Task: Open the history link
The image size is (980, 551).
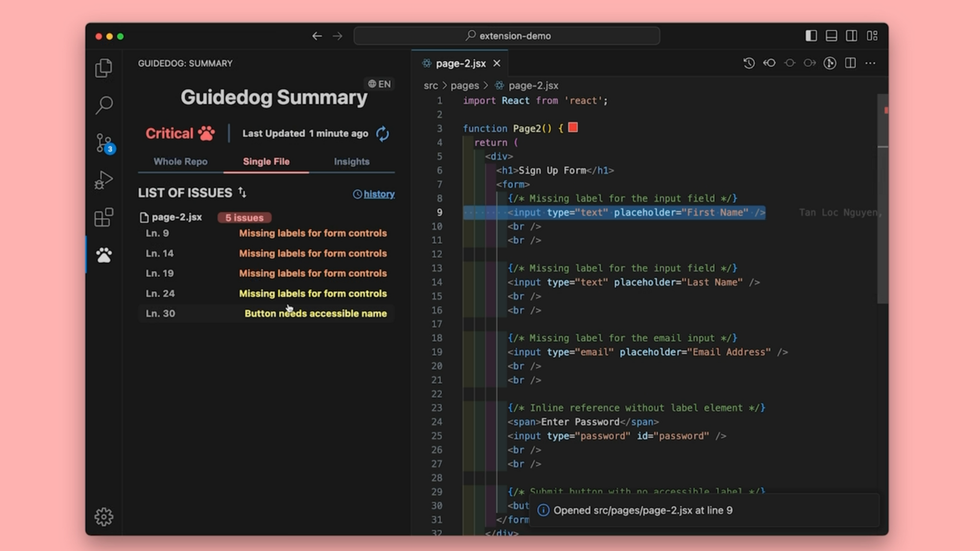Action: [374, 194]
